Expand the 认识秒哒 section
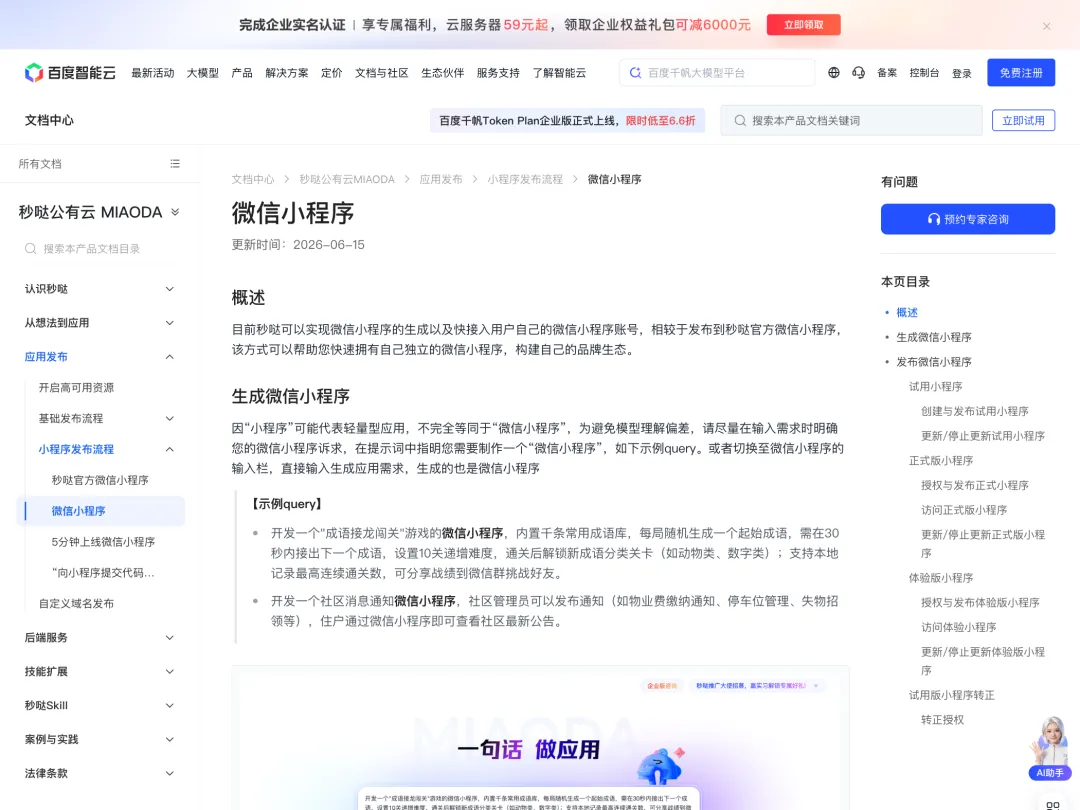Viewport: 1080px width, 810px height. [x=169, y=289]
